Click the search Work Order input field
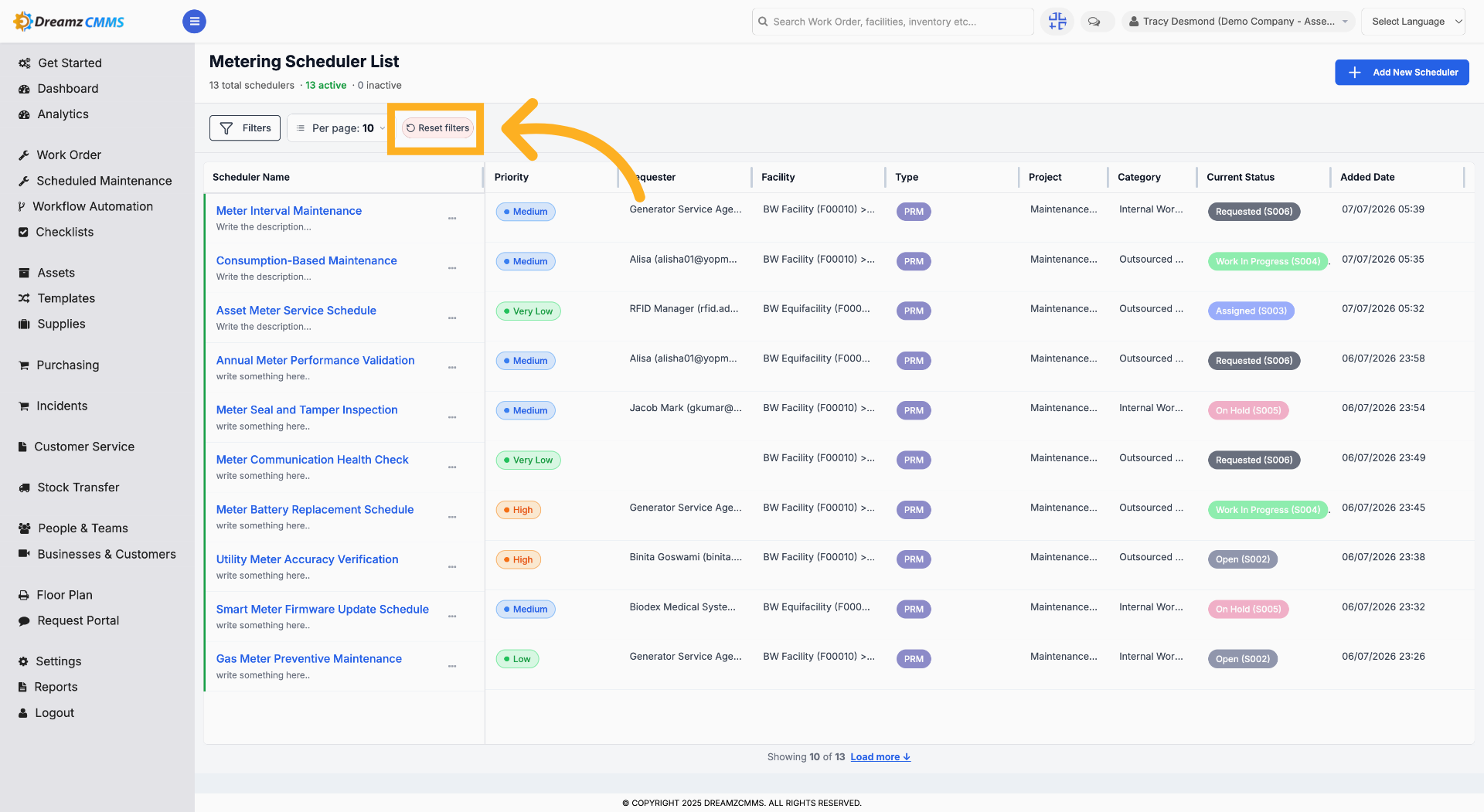The height and width of the screenshot is (812, 1484). coord(893,22)
